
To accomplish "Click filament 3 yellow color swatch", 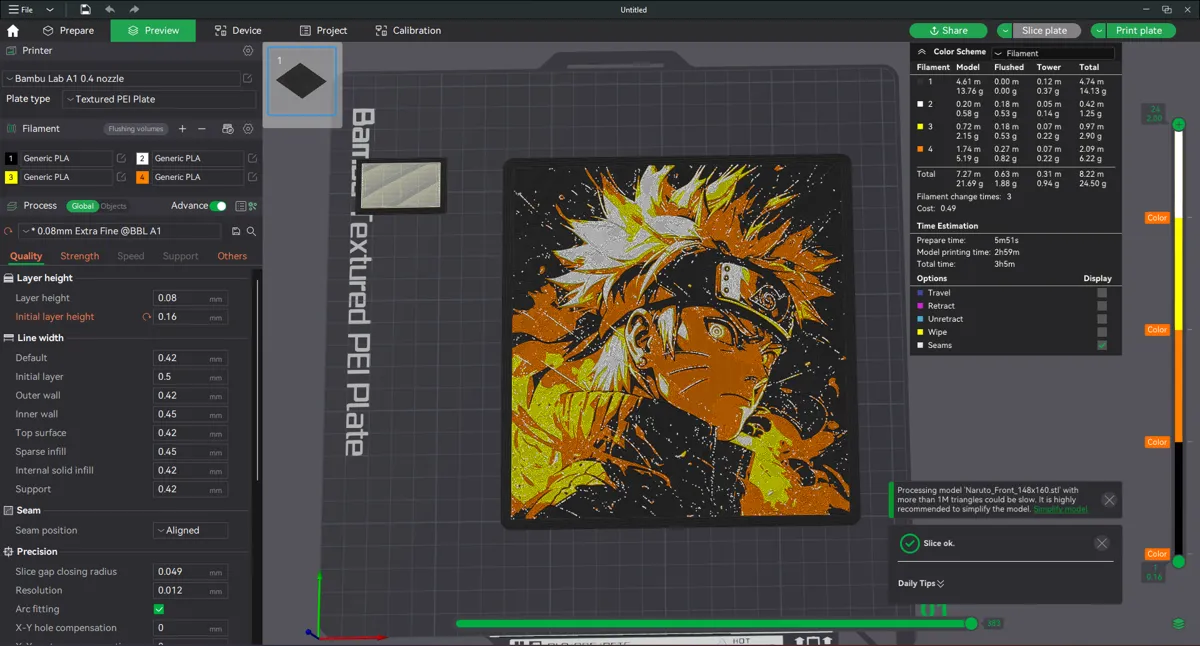I will tap(11, 177).
